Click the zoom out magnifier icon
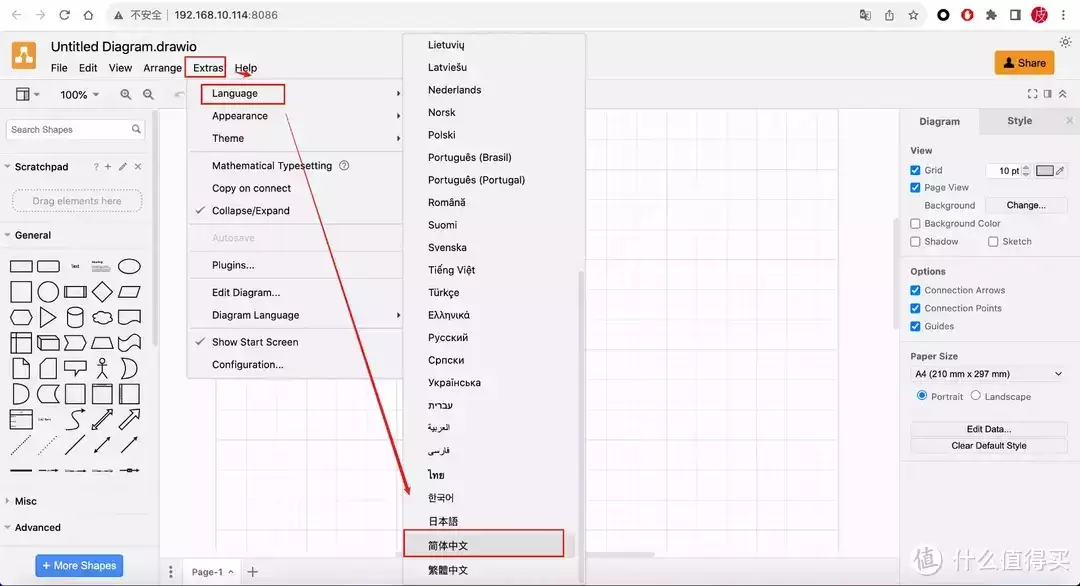 (148, 94)
